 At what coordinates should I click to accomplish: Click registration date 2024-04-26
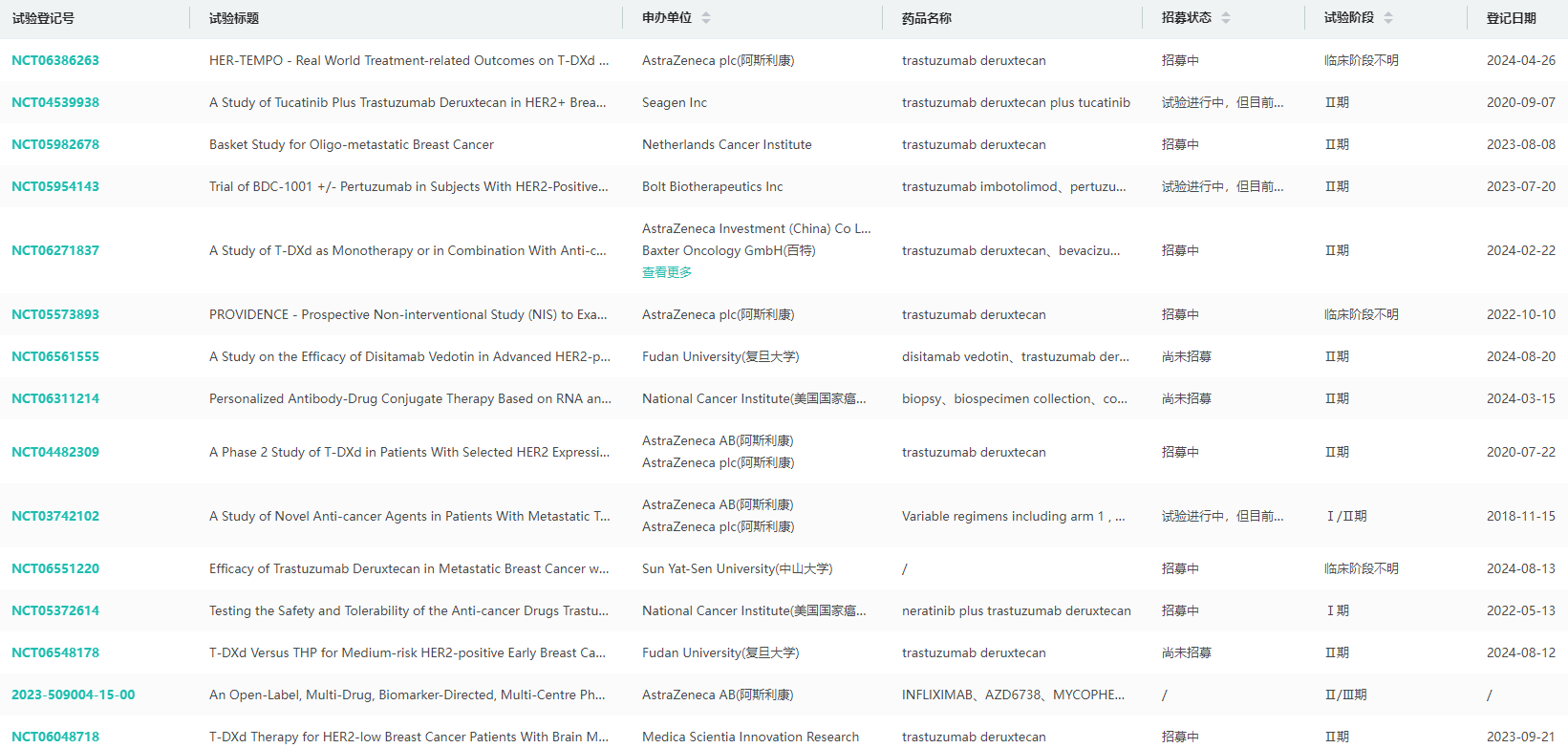(x=1521, y=60)
